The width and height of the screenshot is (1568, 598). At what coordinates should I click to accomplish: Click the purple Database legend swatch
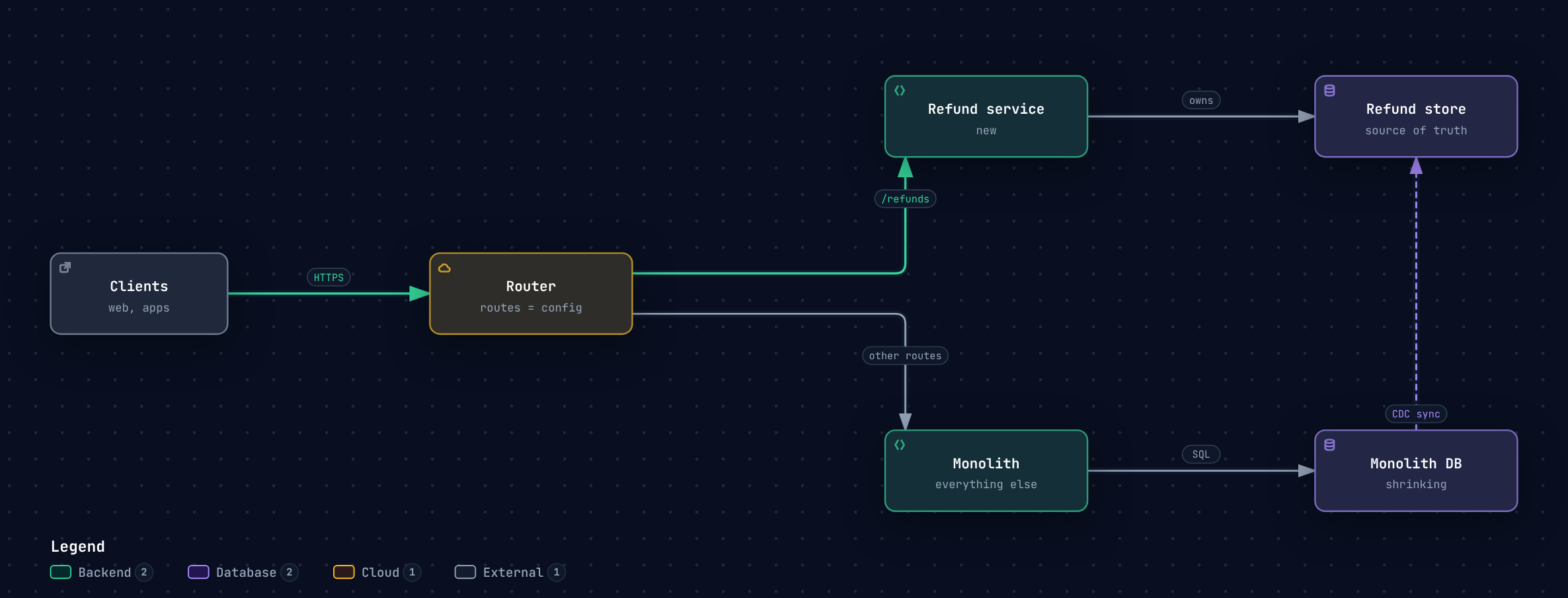click(198, 572)
